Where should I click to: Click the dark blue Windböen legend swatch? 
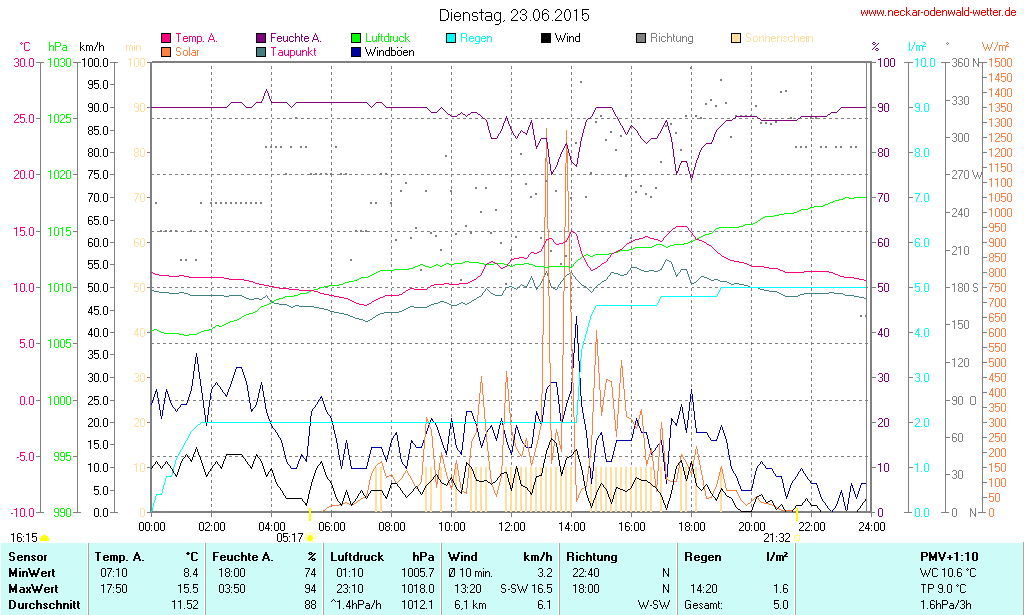(357, 52)
